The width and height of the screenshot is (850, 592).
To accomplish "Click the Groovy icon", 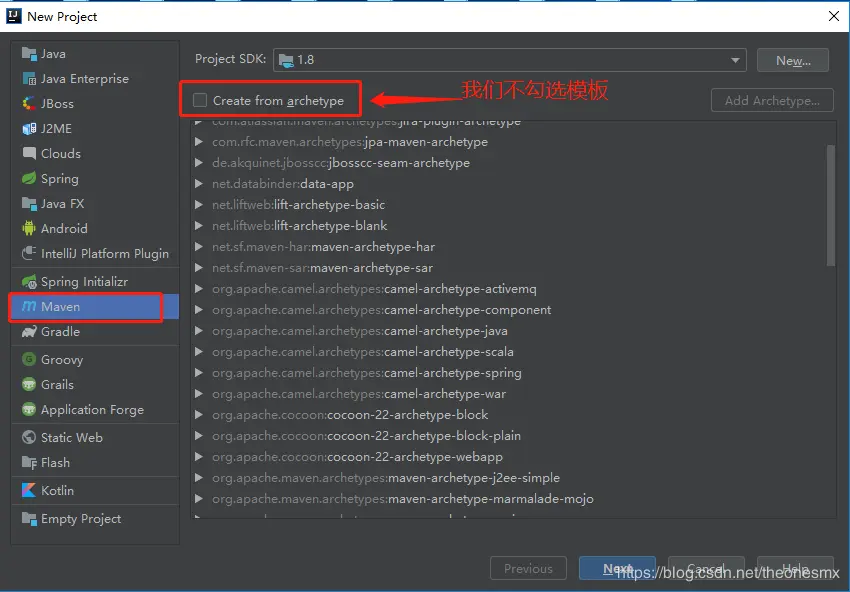I will pos(29,359).
